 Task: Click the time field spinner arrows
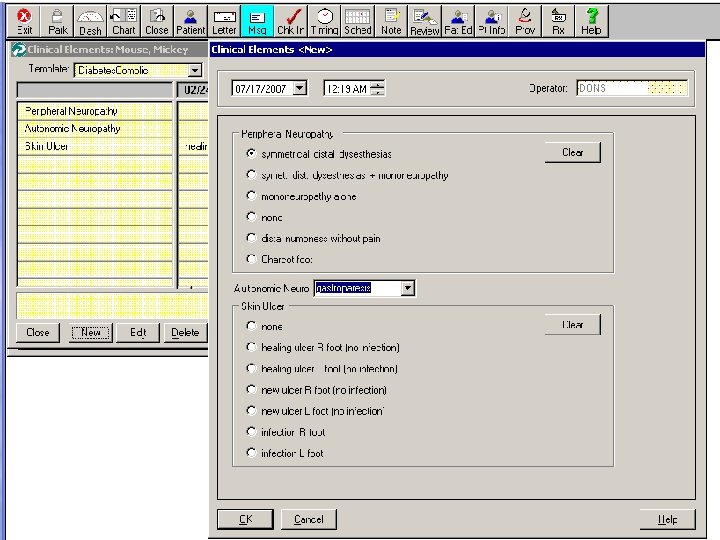pos(377,88)
